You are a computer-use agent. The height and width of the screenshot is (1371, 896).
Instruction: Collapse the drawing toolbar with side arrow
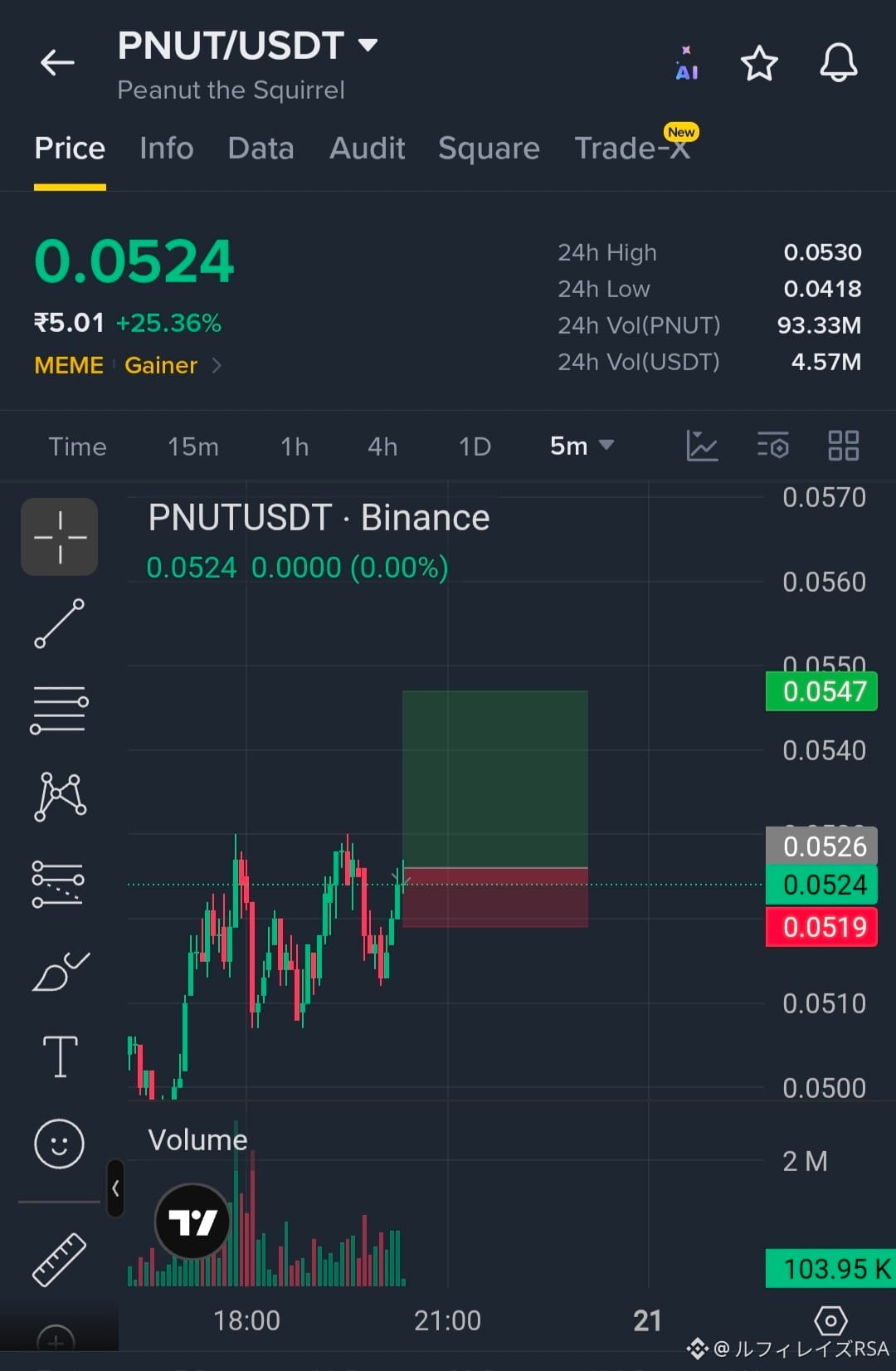click(115, 1188)
